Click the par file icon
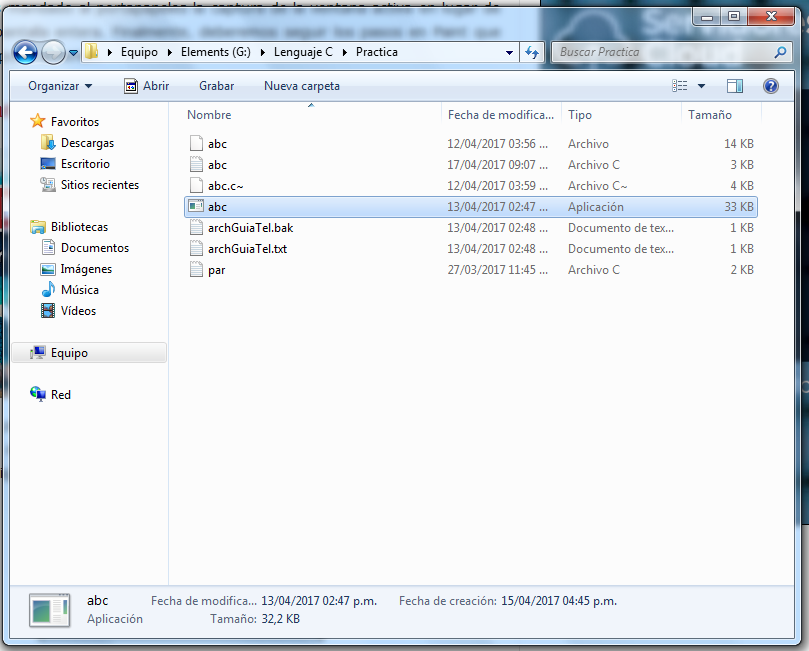The height and width of the screenshot is (651, 809). coord(196,270)
